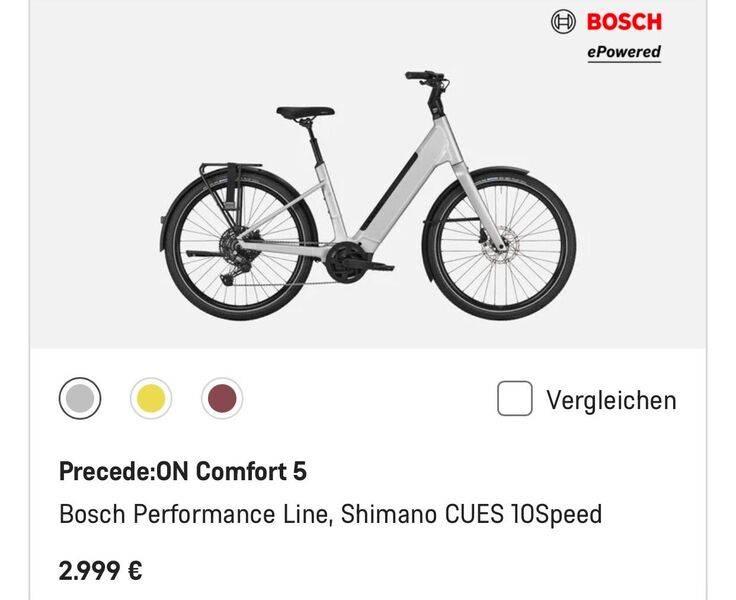Screen dimensions: 736x600
Task: Tick the Vergleichen checkbox
Action: click(514, 400)
